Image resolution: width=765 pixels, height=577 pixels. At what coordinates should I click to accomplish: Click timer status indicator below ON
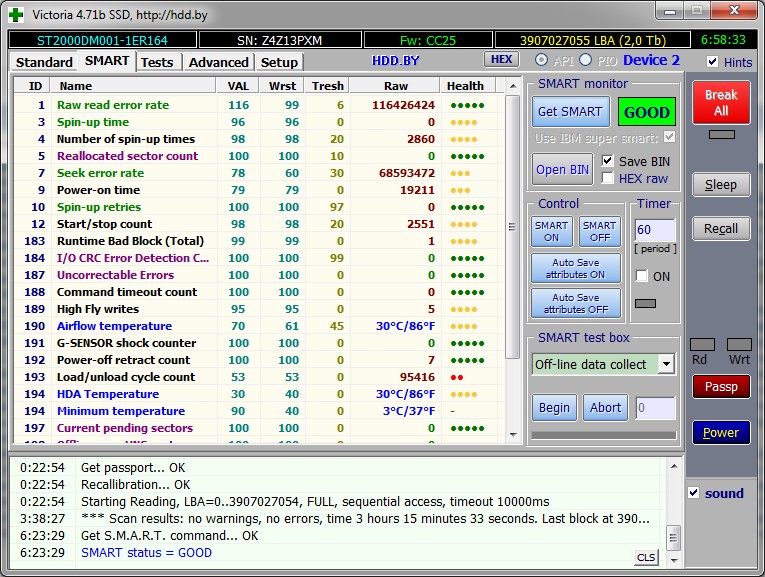645,303
